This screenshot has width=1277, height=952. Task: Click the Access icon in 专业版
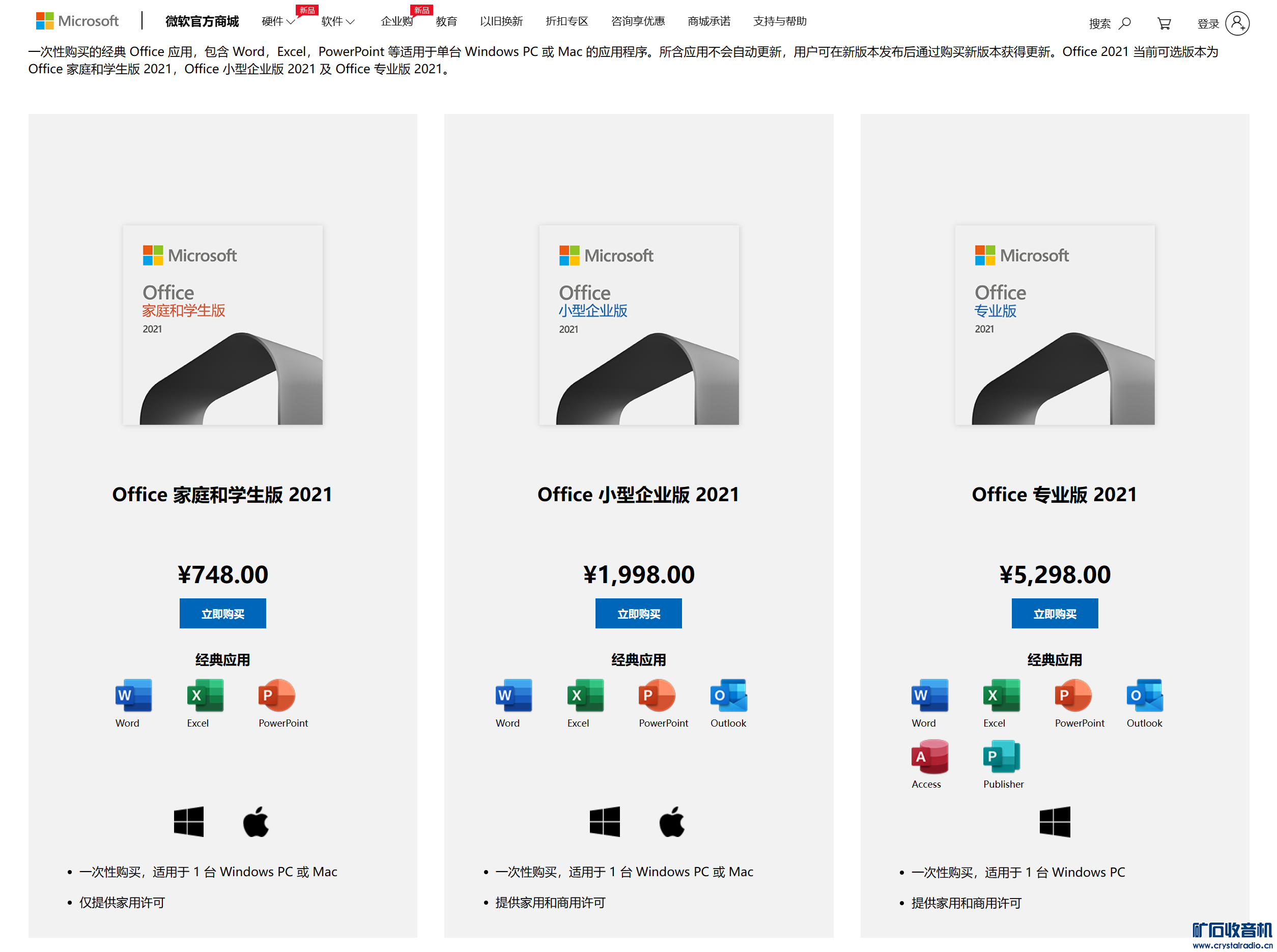pyautogui.click(x=929, y=756)
